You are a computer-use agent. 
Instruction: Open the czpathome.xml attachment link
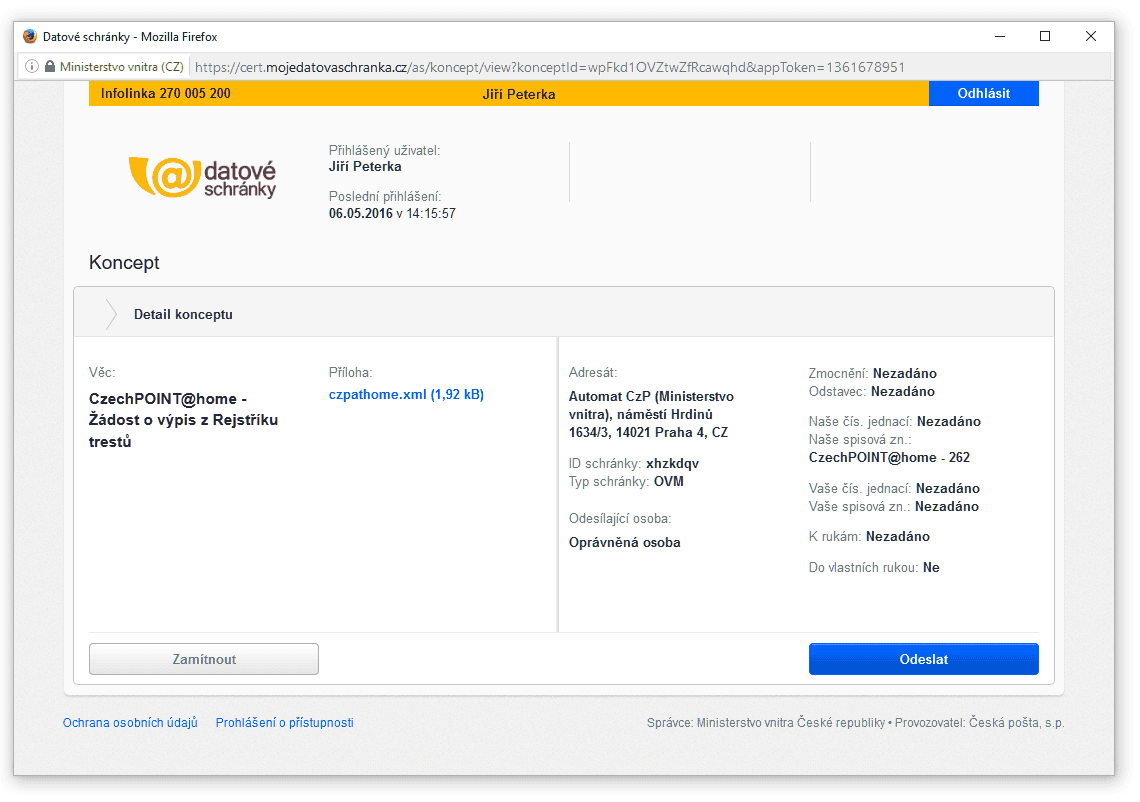click(x=406, y=395)
